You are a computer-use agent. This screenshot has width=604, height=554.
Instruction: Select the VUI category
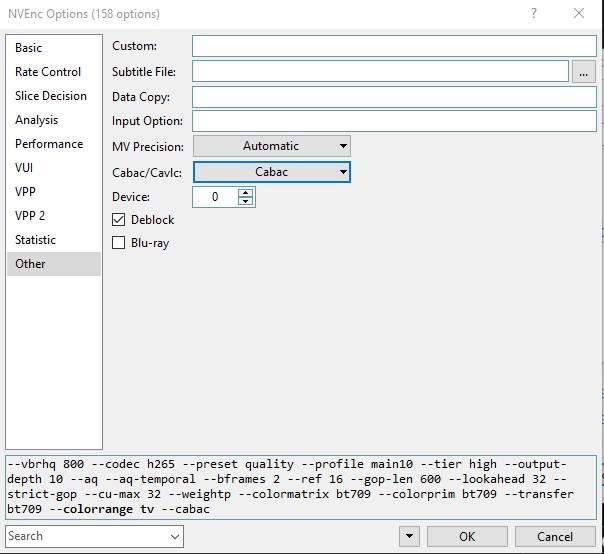[x=54, y=168]
